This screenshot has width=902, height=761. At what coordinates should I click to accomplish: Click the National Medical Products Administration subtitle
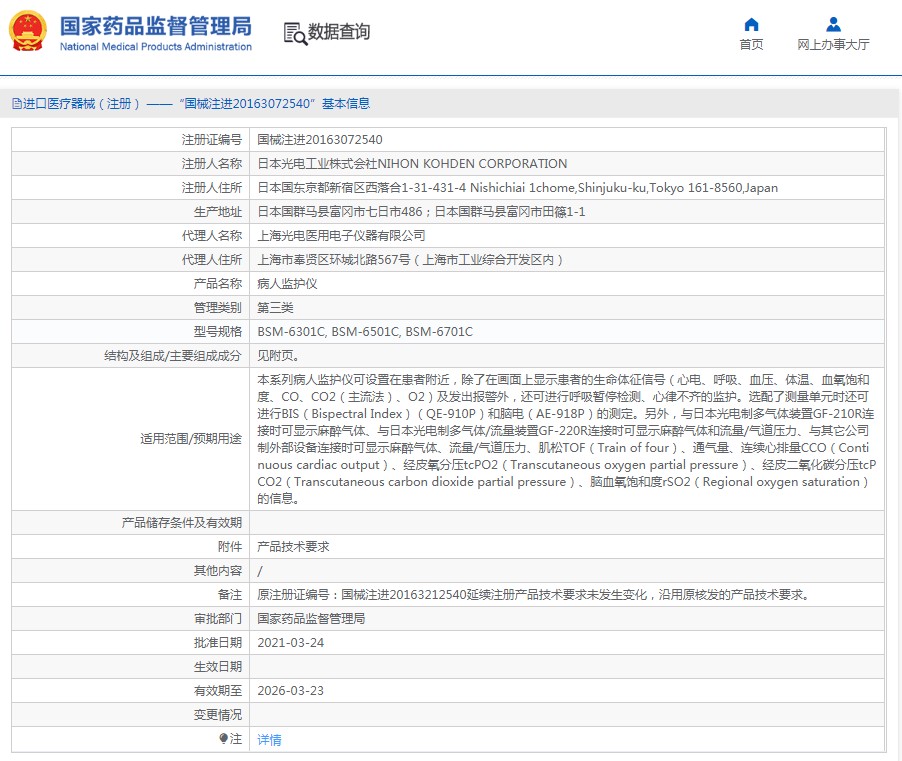pyautogui.click(x=156, y=47)
